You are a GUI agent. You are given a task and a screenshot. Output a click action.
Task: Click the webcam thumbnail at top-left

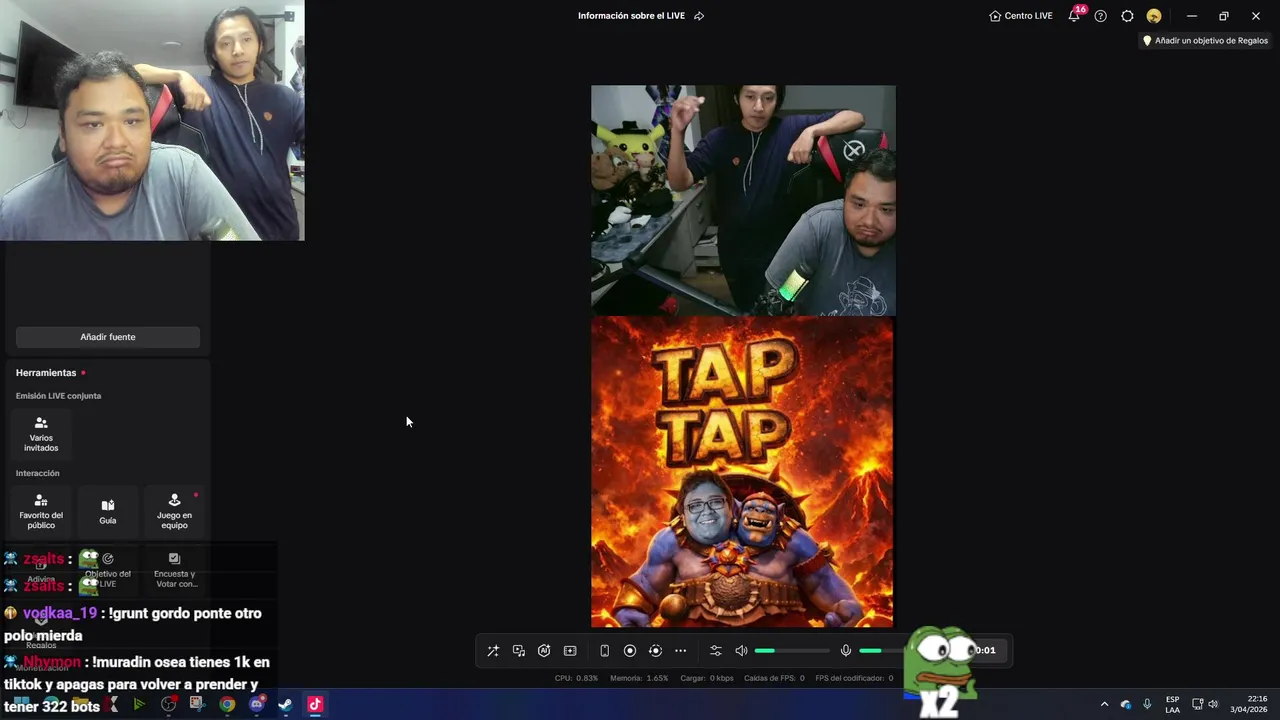(152, 120)
